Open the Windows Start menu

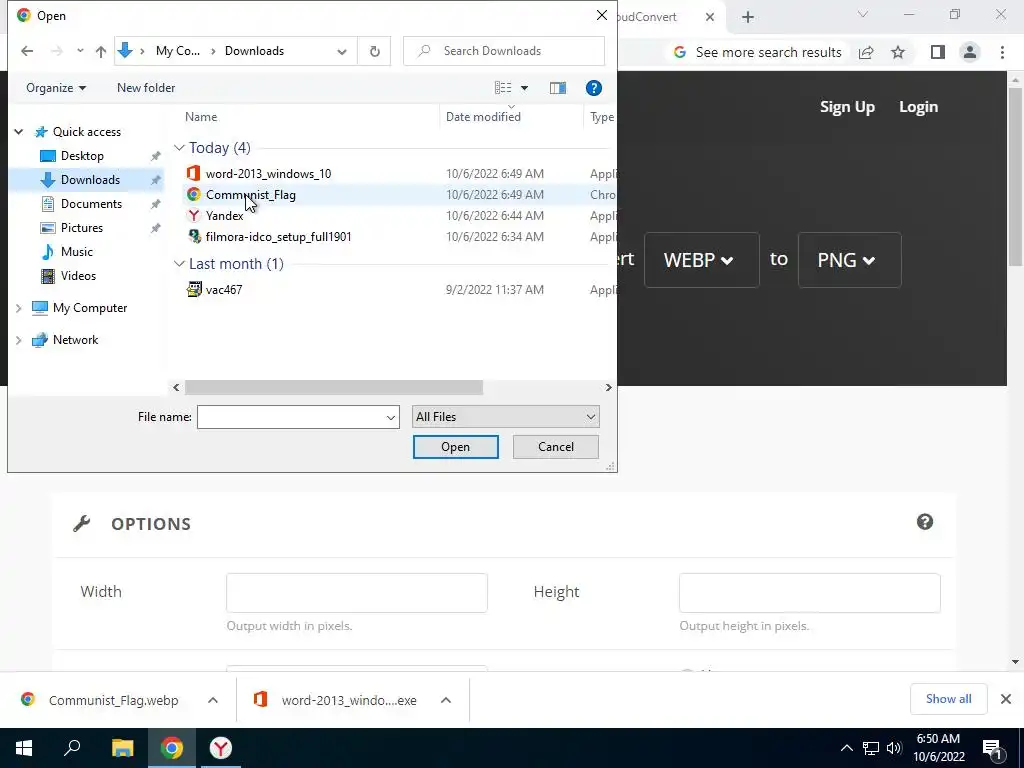click(24, 748)
